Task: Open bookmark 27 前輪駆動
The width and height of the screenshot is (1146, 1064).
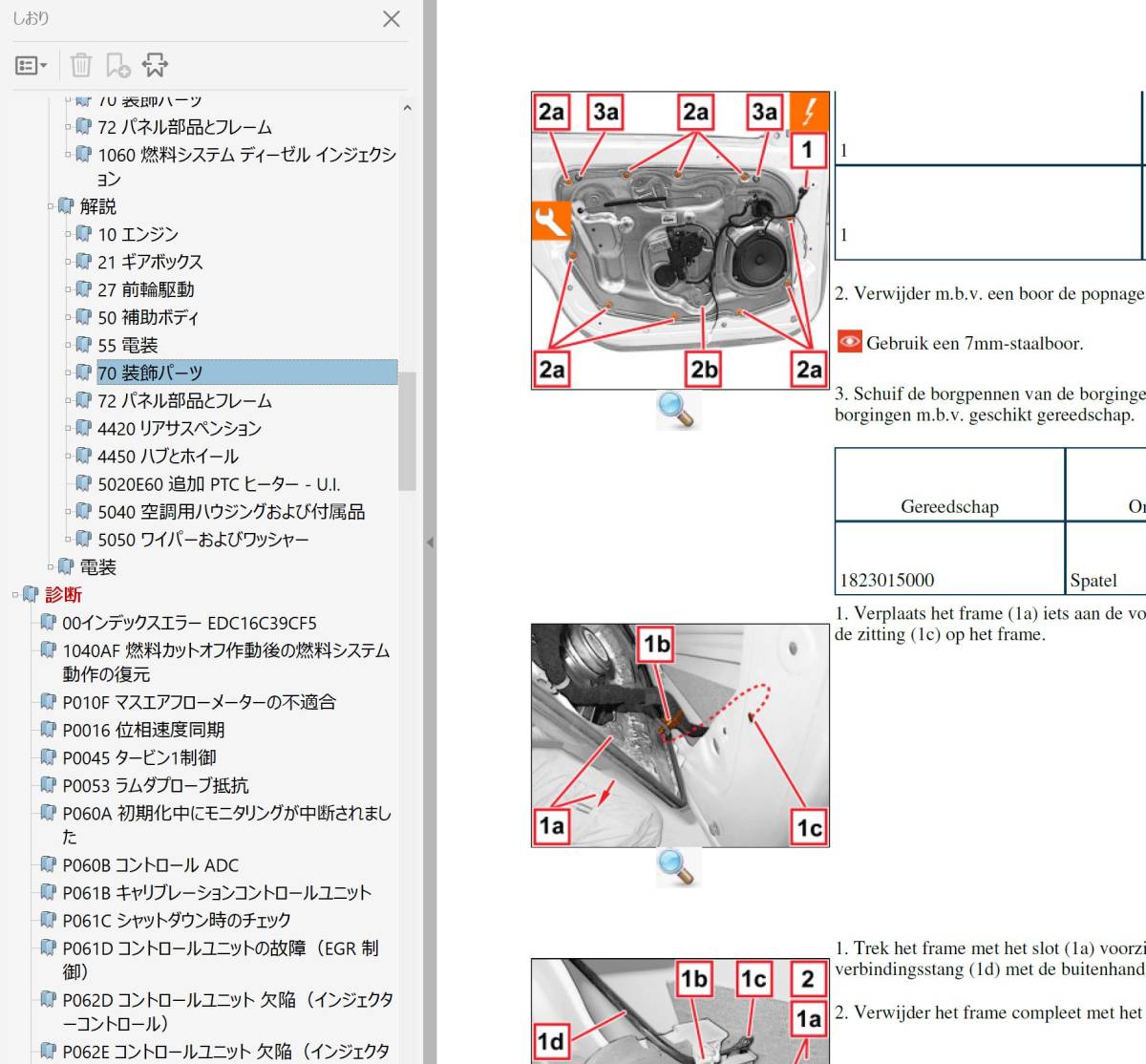Action: (x=145, y=289)
